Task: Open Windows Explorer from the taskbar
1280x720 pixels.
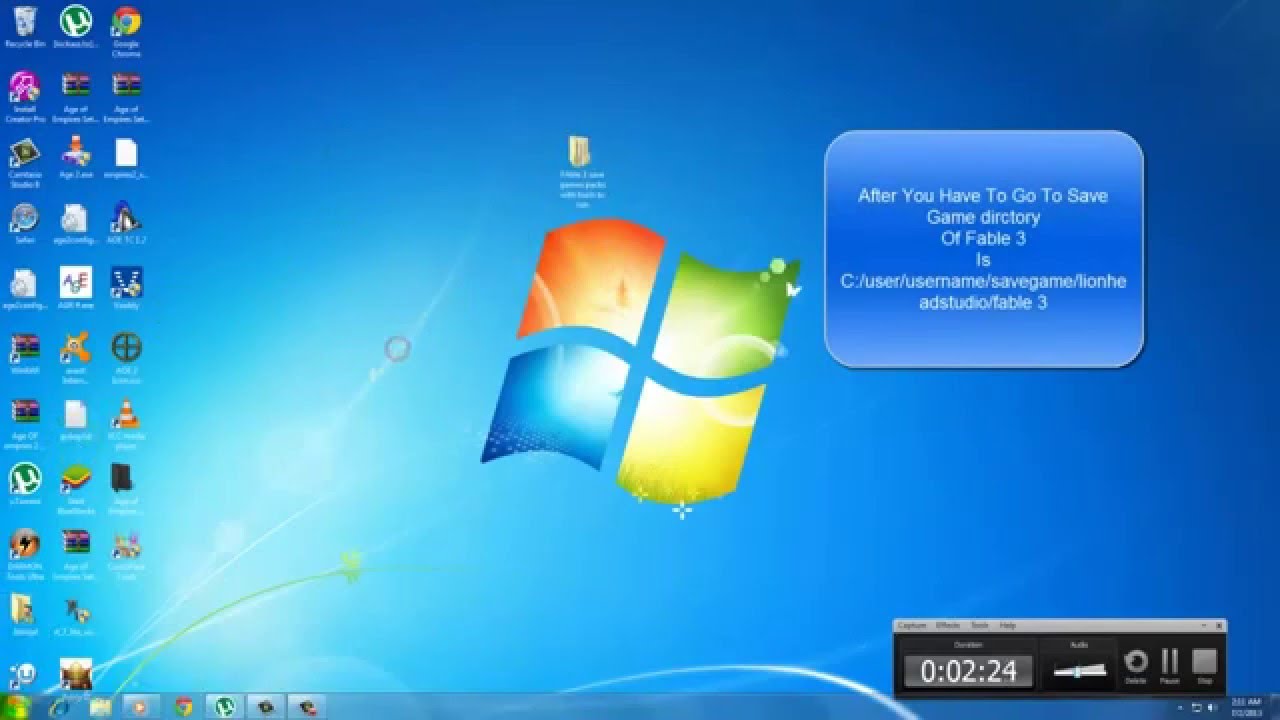Action: tap(101, 707)
